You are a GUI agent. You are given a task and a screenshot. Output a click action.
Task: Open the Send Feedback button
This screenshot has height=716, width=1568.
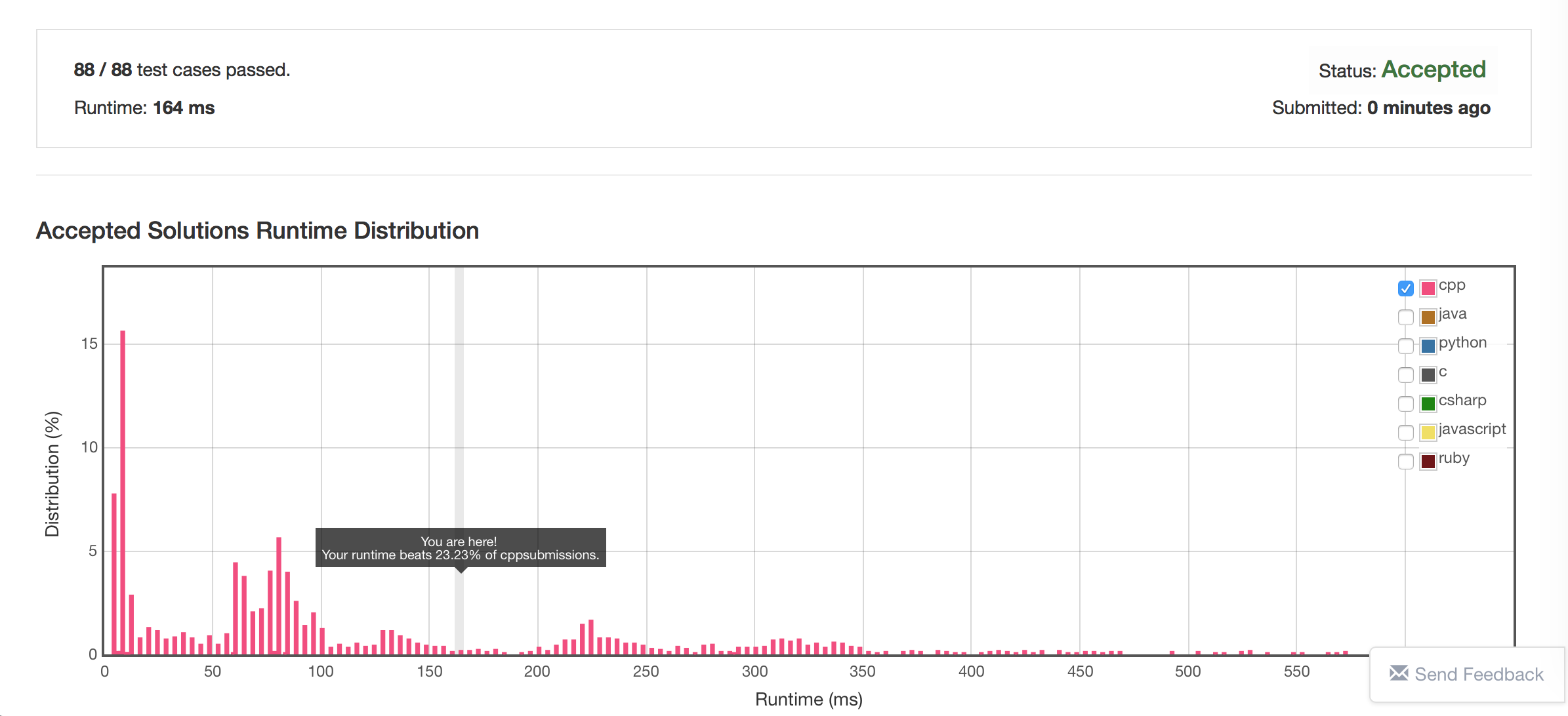(1467, 674)
